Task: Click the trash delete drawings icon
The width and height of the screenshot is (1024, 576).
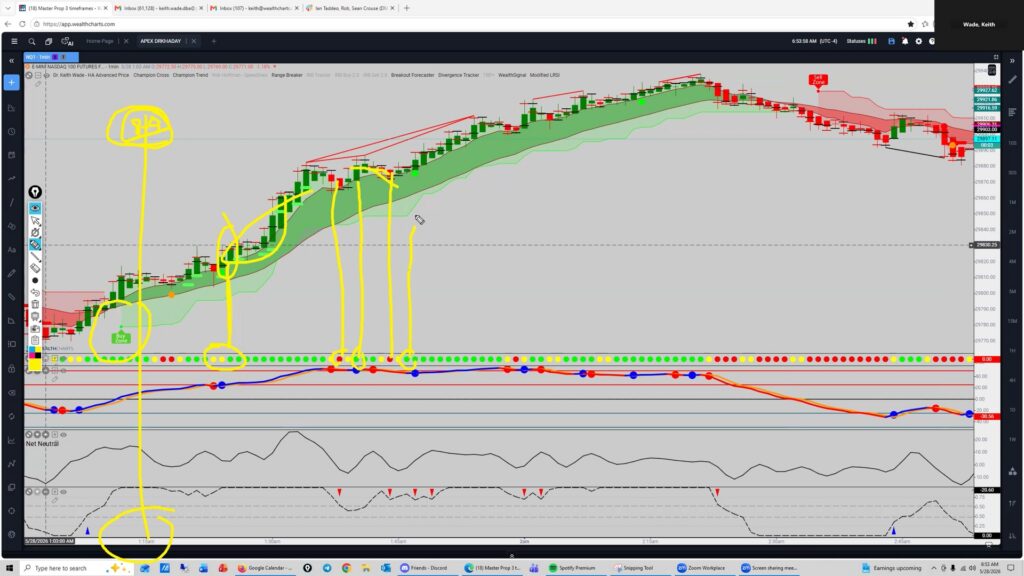Action: point(35,304)
